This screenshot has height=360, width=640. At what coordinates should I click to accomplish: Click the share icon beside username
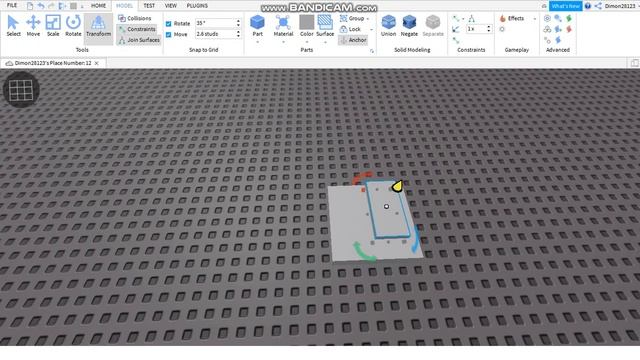pos(598,6)
